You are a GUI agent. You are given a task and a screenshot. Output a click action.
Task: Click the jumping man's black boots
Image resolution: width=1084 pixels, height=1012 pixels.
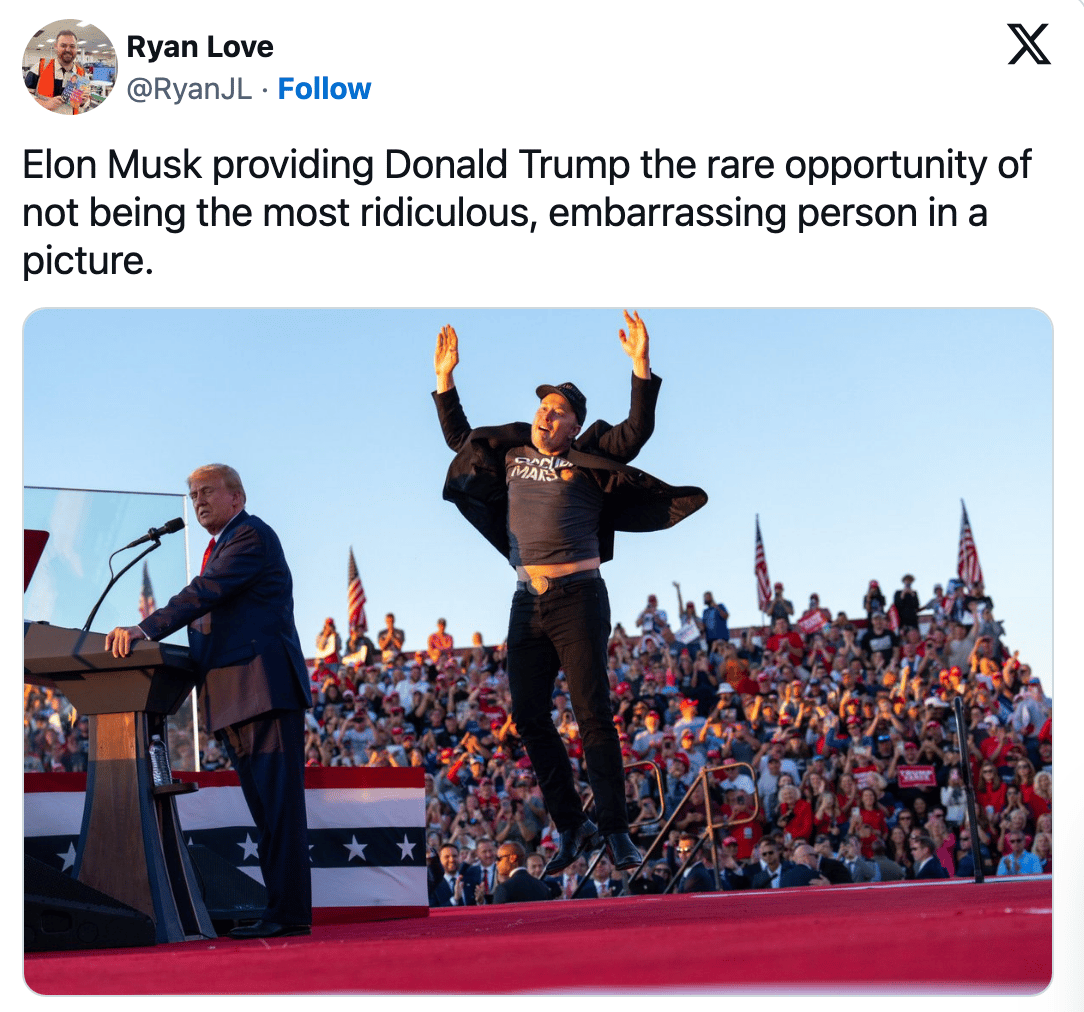(x=597, y=847)
